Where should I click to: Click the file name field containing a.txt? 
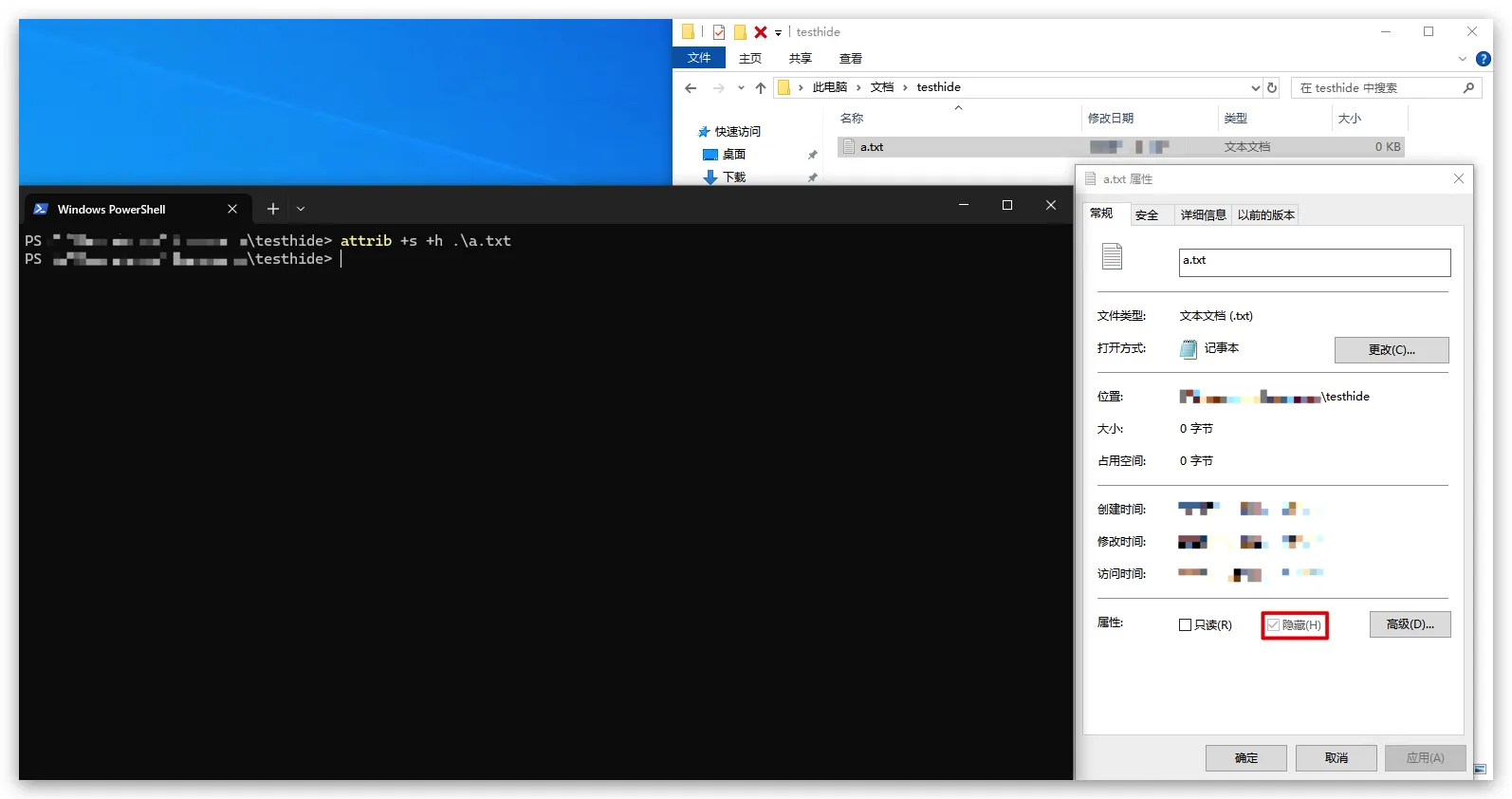[x=1314, y=262]
